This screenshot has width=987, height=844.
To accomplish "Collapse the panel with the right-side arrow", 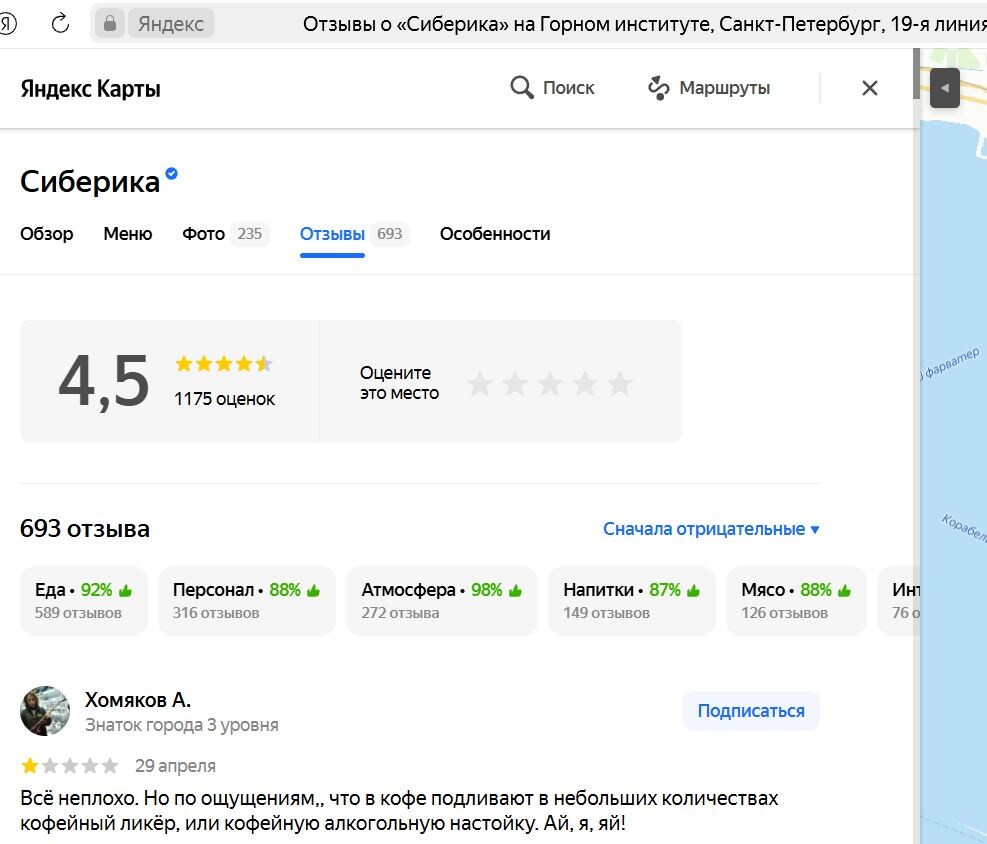I will tap(944, 88).
